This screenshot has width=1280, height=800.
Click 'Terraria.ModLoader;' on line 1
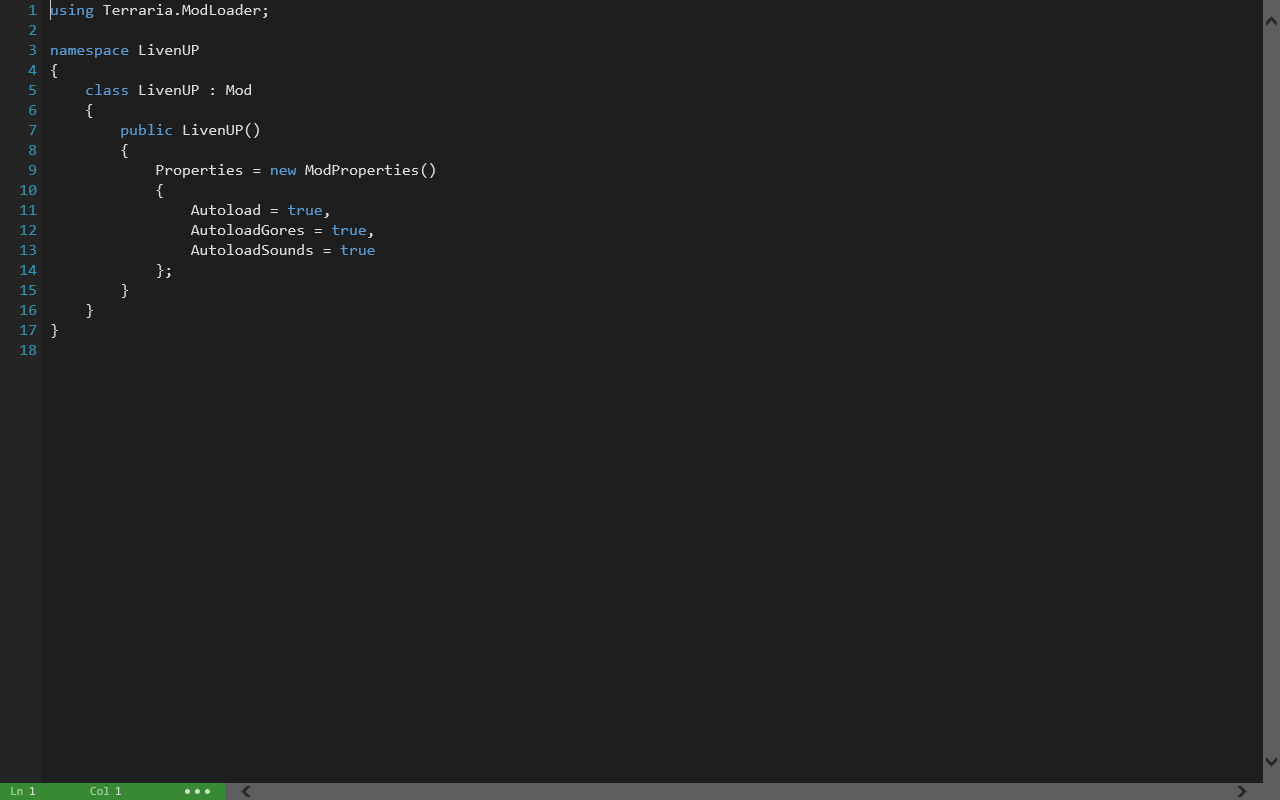[186, 10]
